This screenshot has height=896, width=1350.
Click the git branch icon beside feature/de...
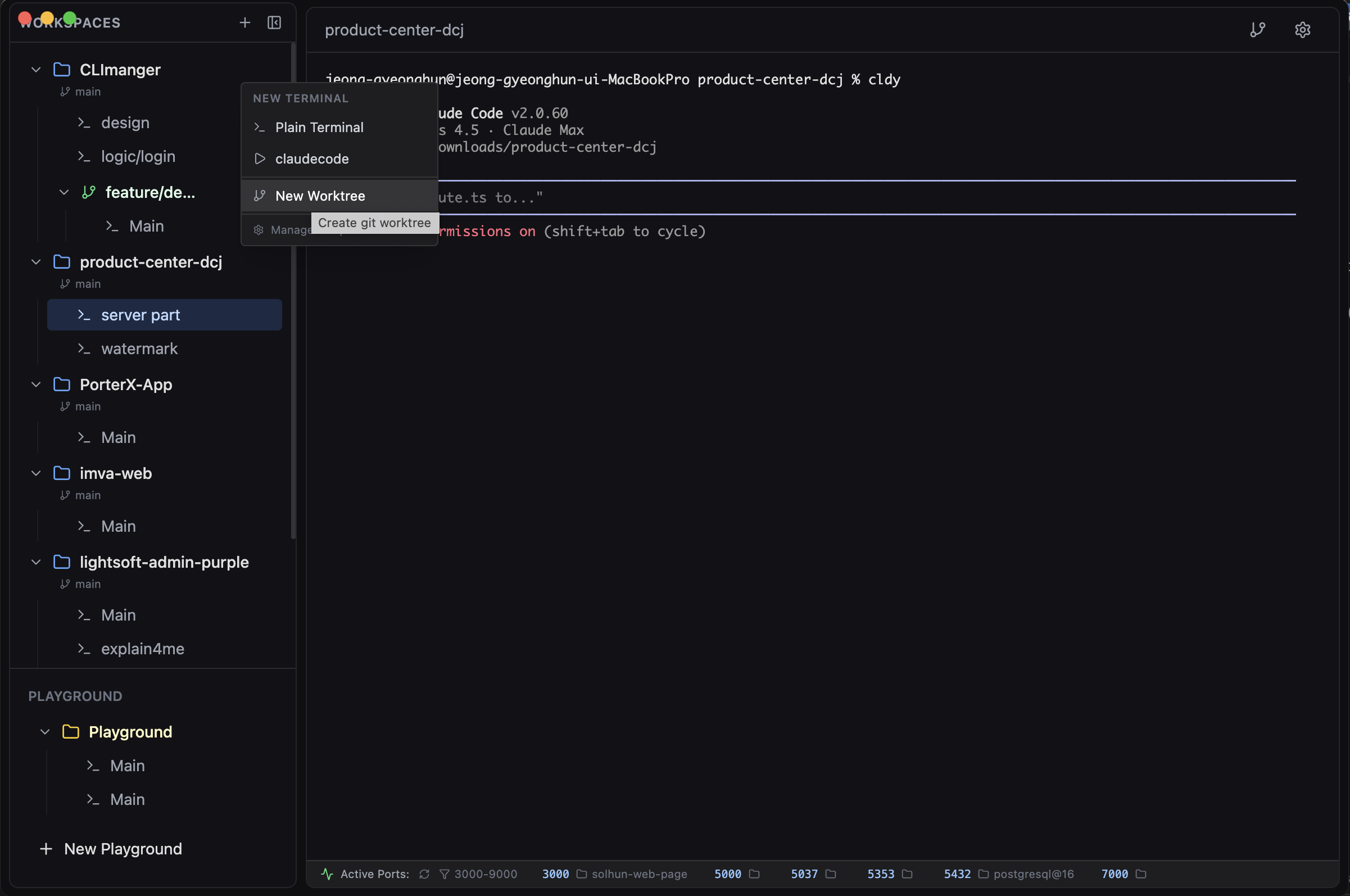(88, 193)
